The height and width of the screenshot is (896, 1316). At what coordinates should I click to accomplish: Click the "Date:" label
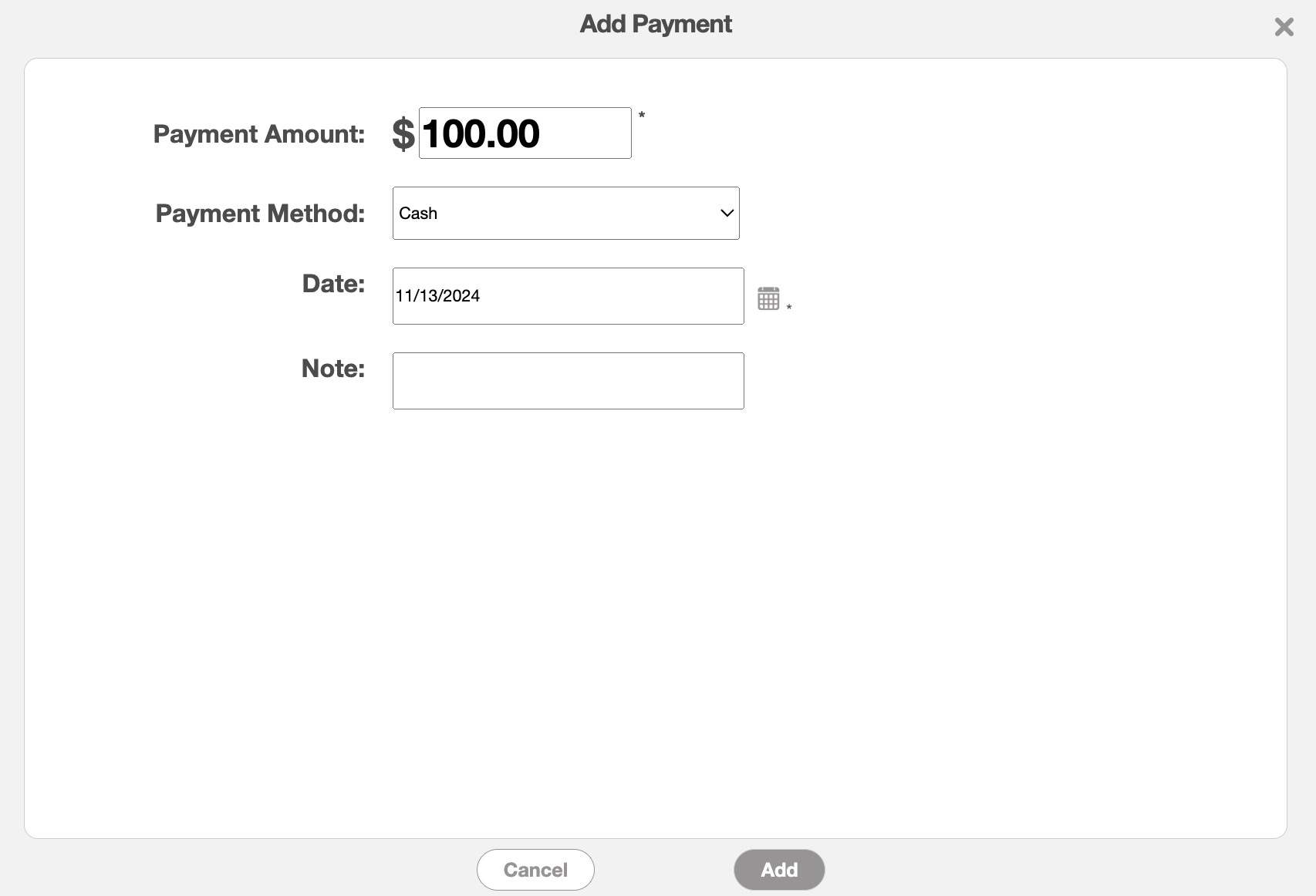coord(333,284)
